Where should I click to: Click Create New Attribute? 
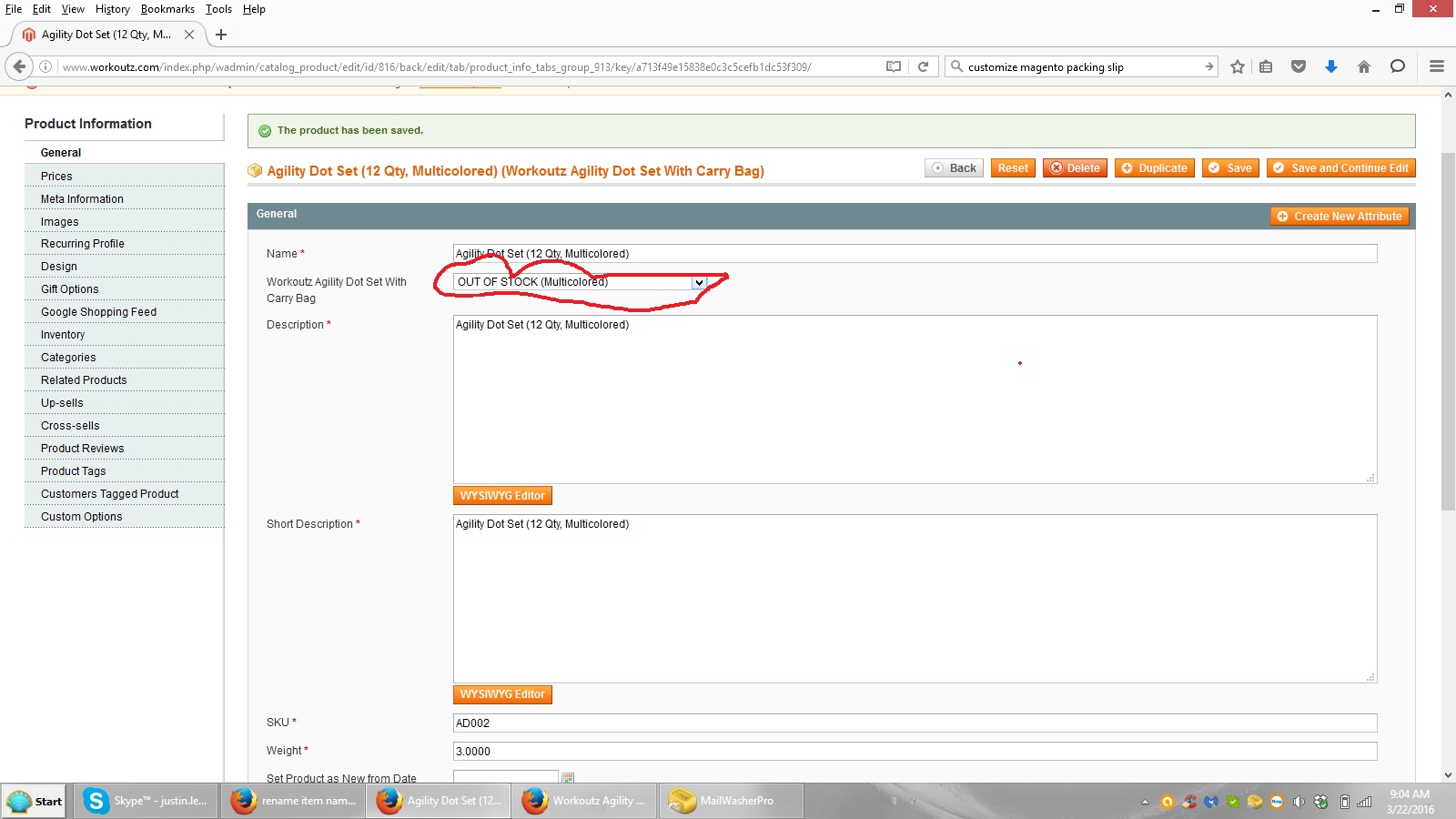[x=1340, y=217]
